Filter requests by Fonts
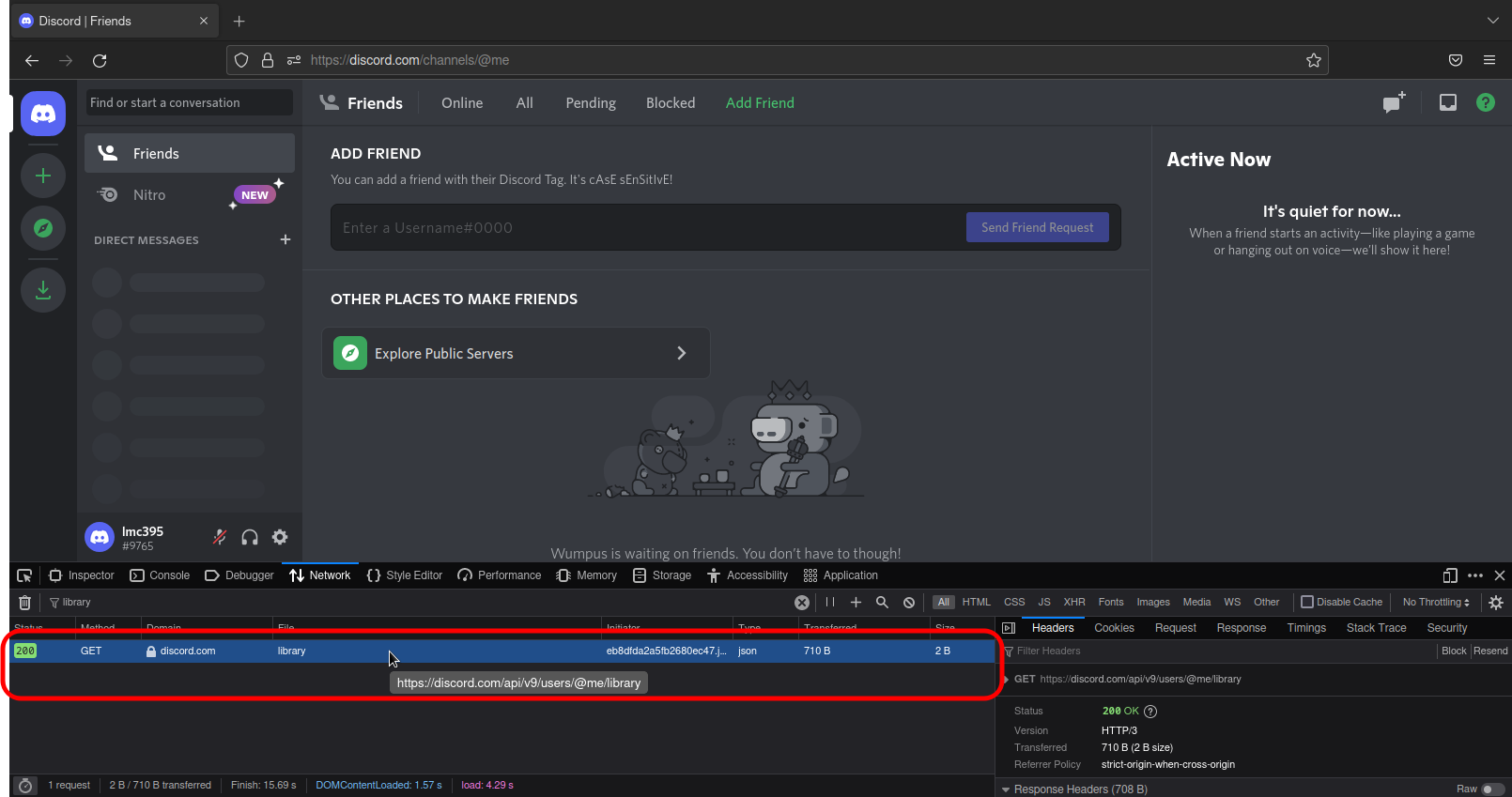The image size is (1512, 797). click(x=1111, y=603)
